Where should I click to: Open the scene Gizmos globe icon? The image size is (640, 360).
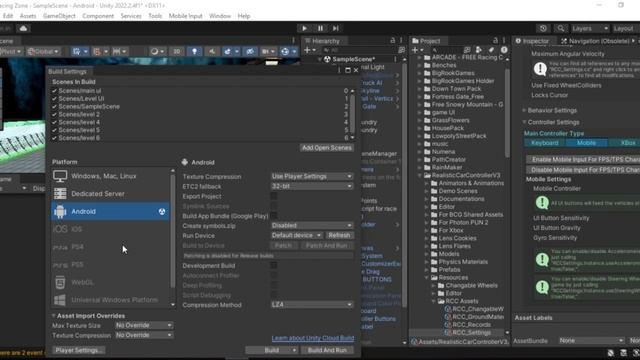(x=285, y=51)
